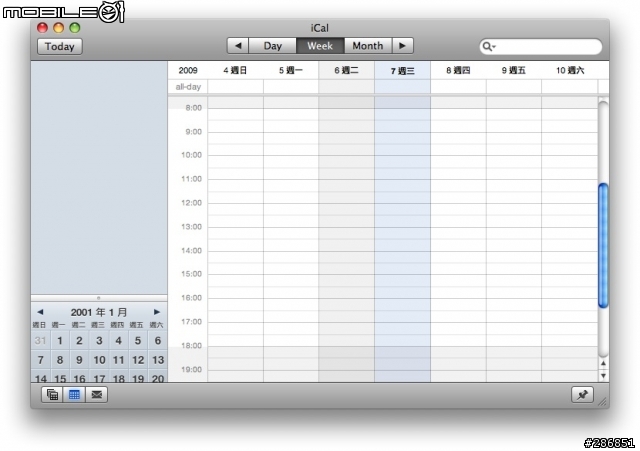
Task: Switch to Day view
Action: coord(273,46)
